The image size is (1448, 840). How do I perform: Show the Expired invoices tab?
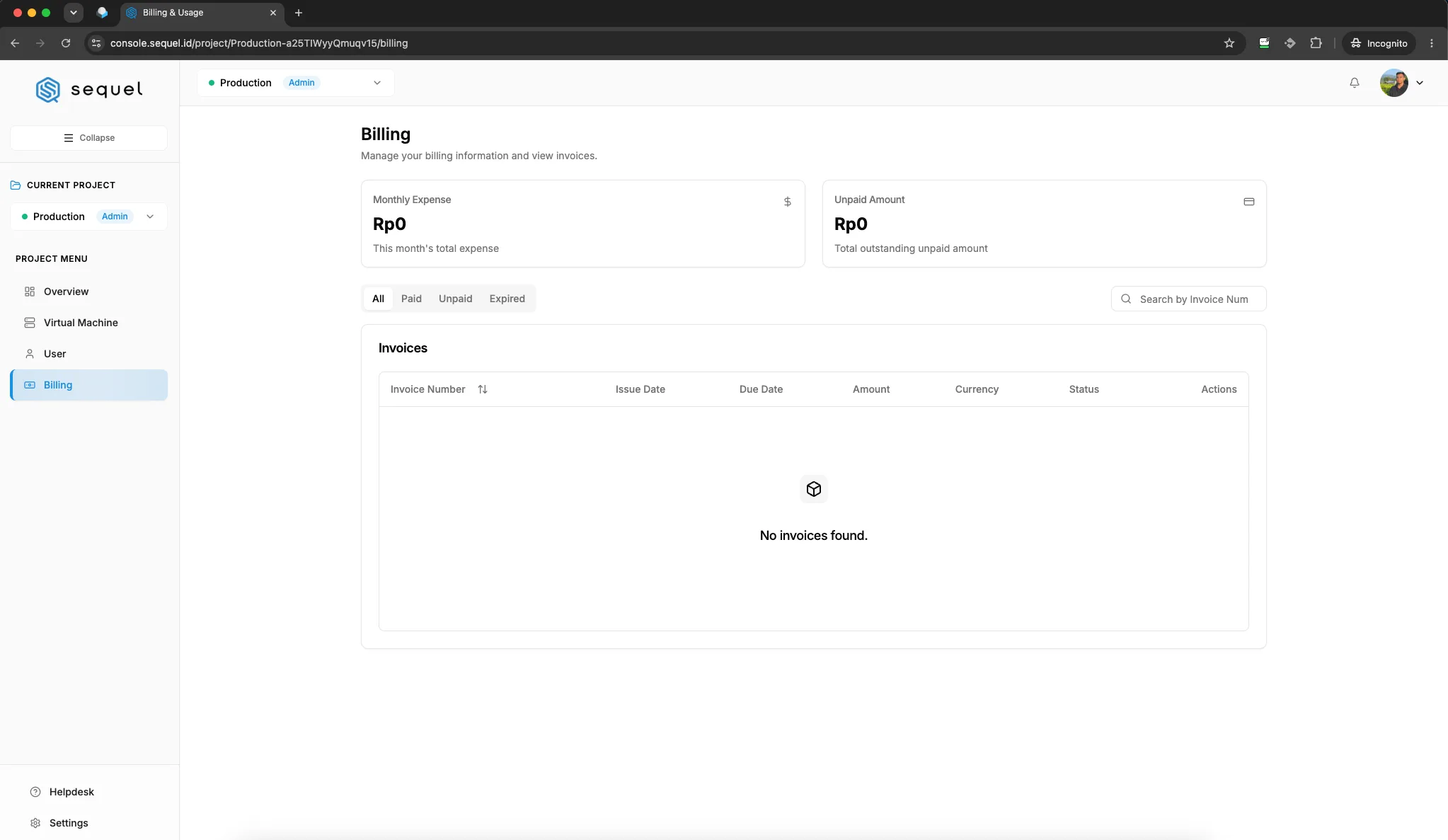pos(507,299)
